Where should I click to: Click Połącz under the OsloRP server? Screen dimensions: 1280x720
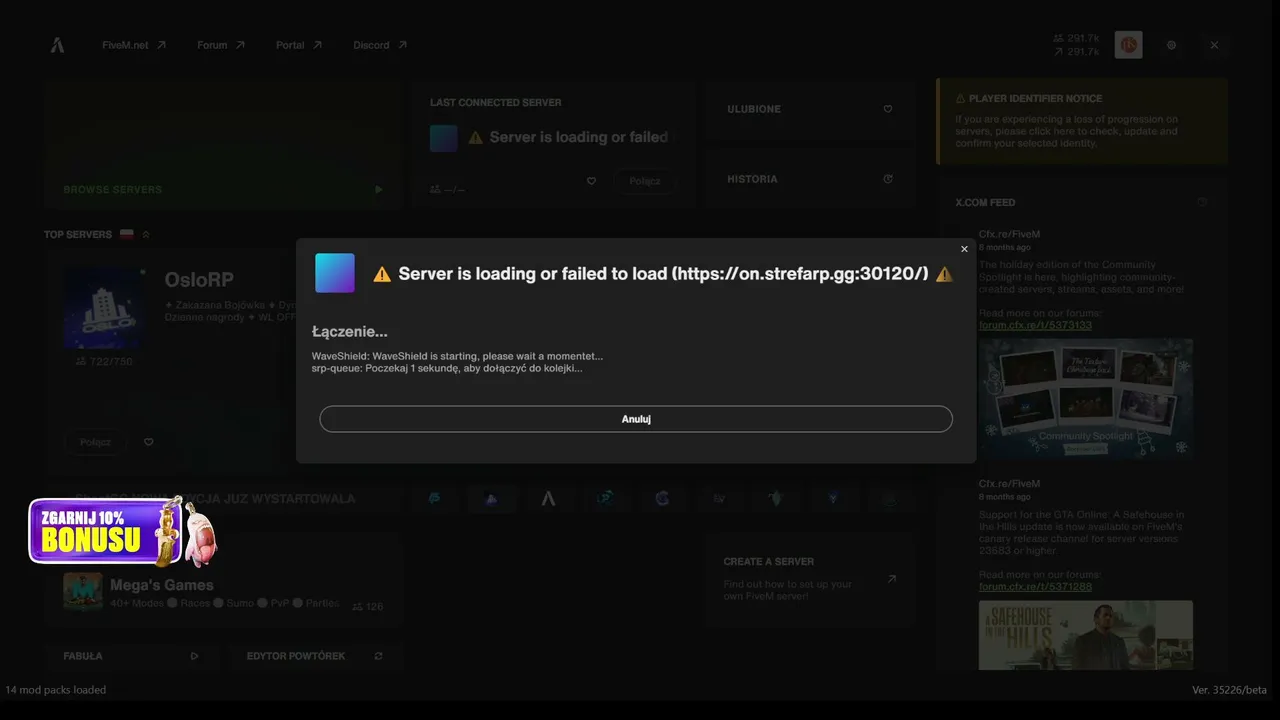(96, 442)
